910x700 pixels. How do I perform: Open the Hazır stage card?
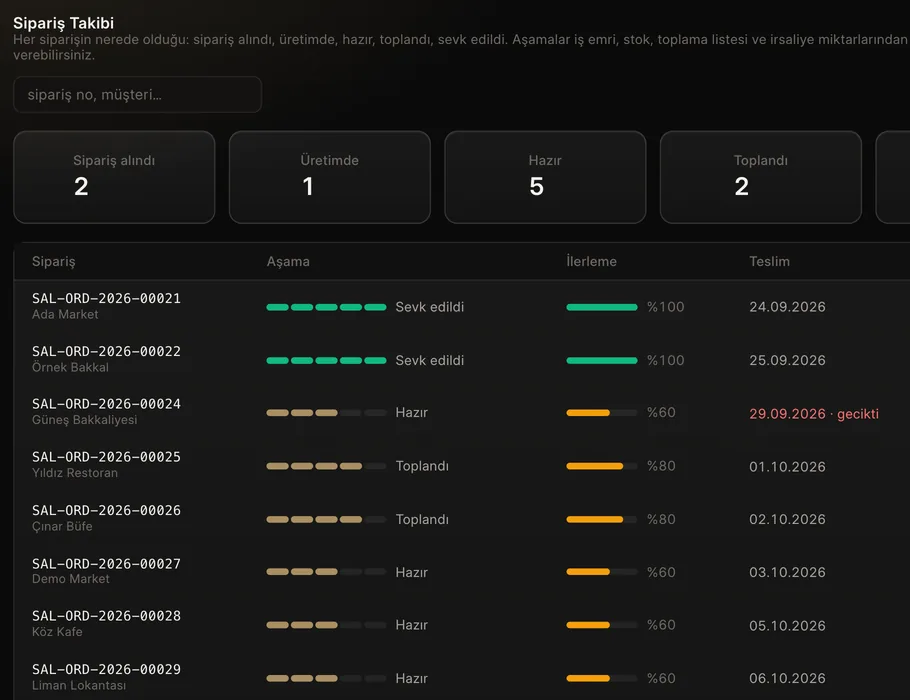(545, 177)
